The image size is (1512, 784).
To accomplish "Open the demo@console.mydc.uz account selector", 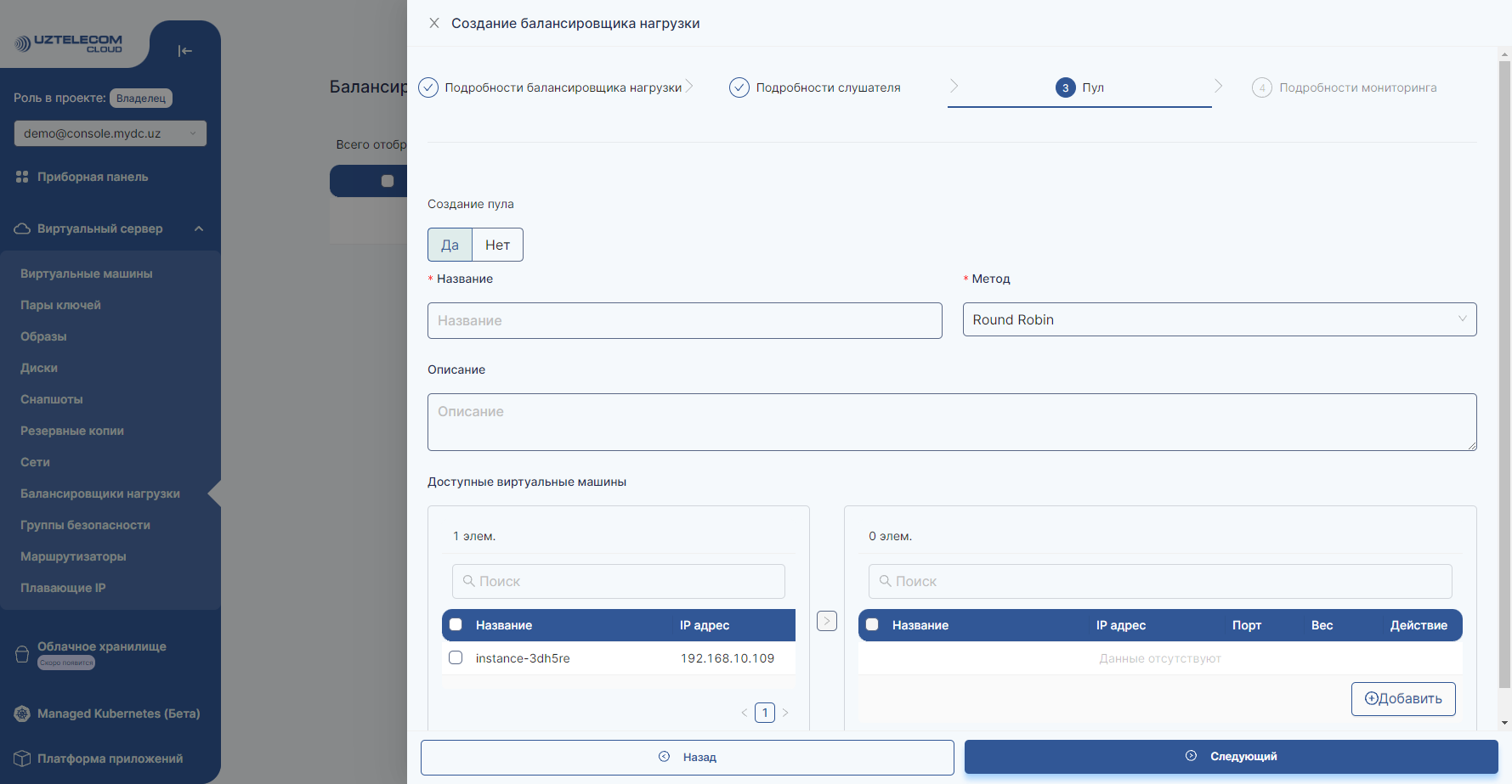I will 110,133.
